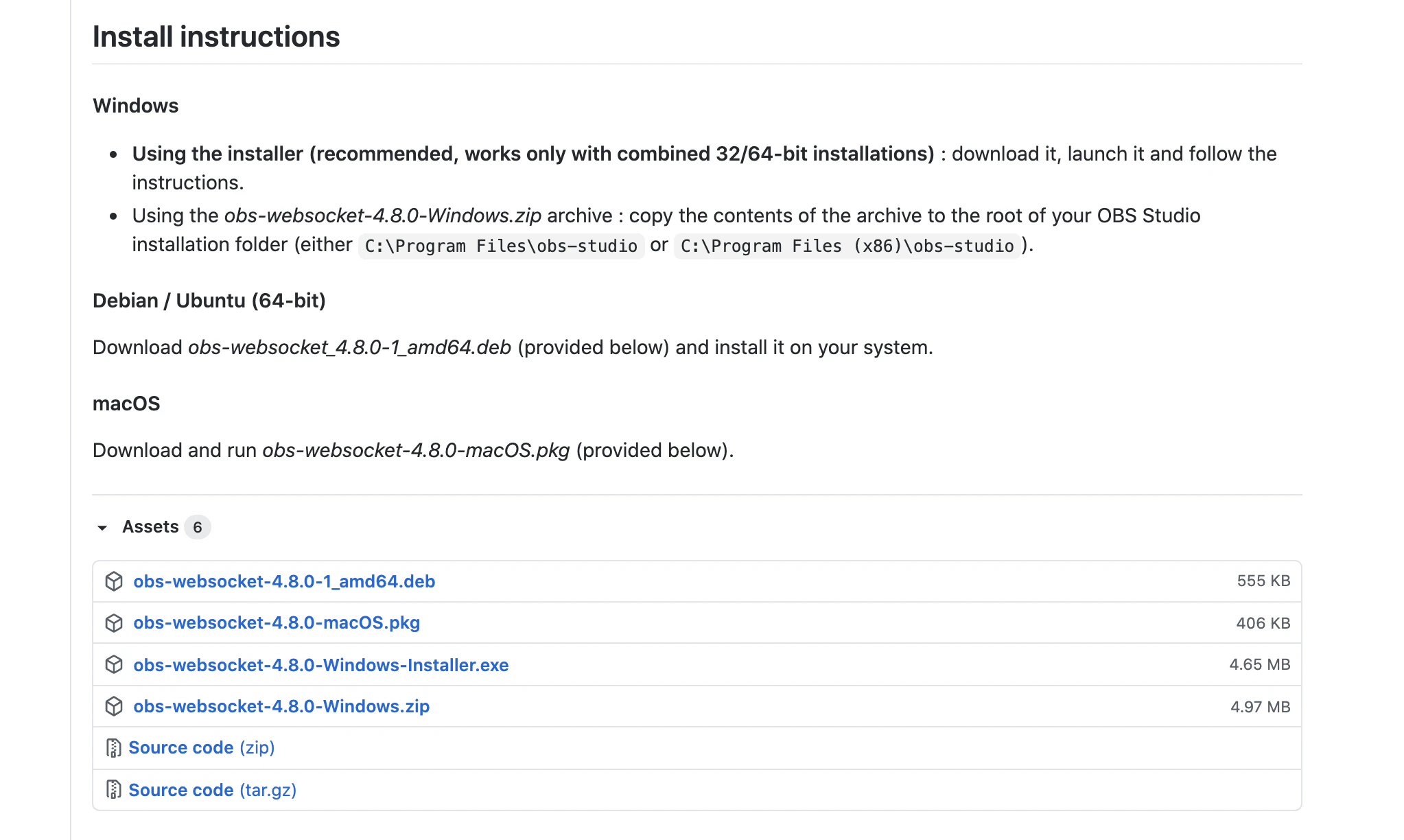Image resolution: width=1404 pixels, height=840 pixels.
Task: Download obs-websocket-4.8.0-1_amd64.deb
Action: click(284, 581)
